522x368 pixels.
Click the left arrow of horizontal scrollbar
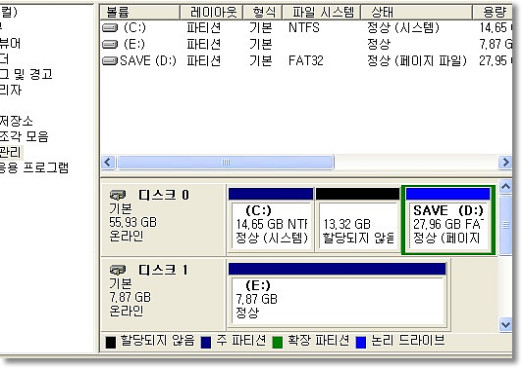point(108,163)
